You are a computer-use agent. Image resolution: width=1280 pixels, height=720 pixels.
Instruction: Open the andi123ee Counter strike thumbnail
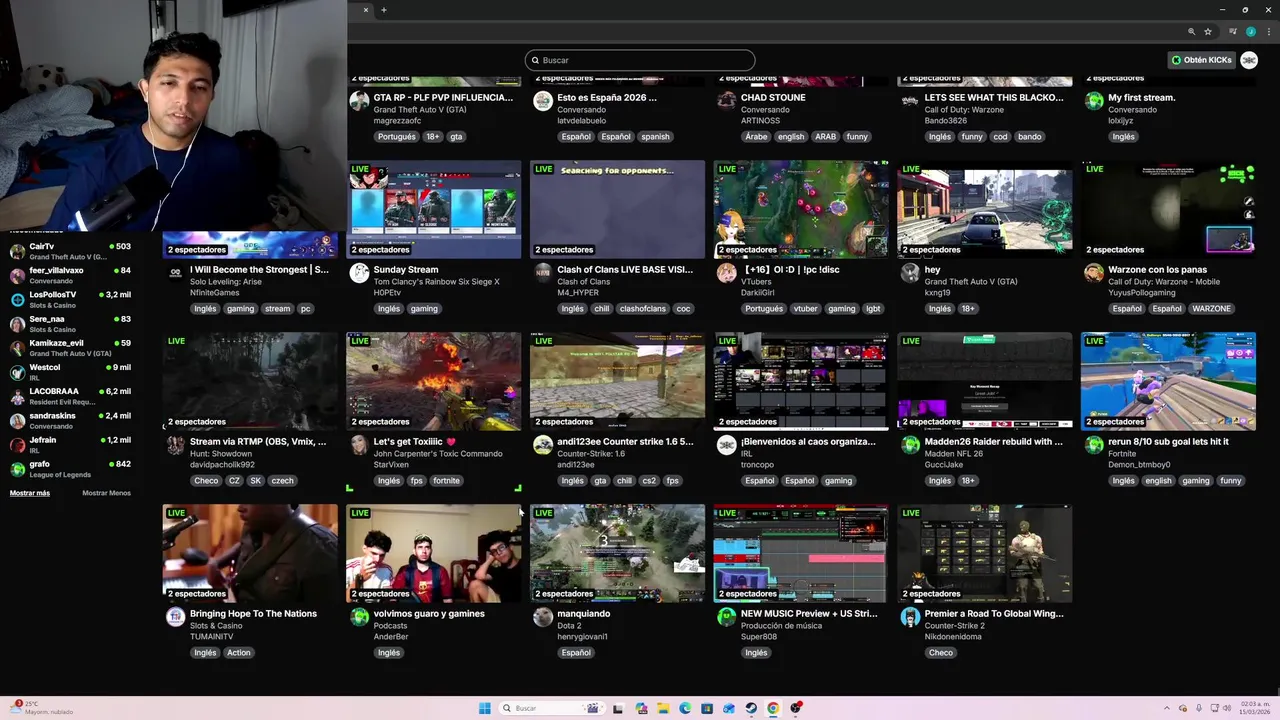point(617,381)
